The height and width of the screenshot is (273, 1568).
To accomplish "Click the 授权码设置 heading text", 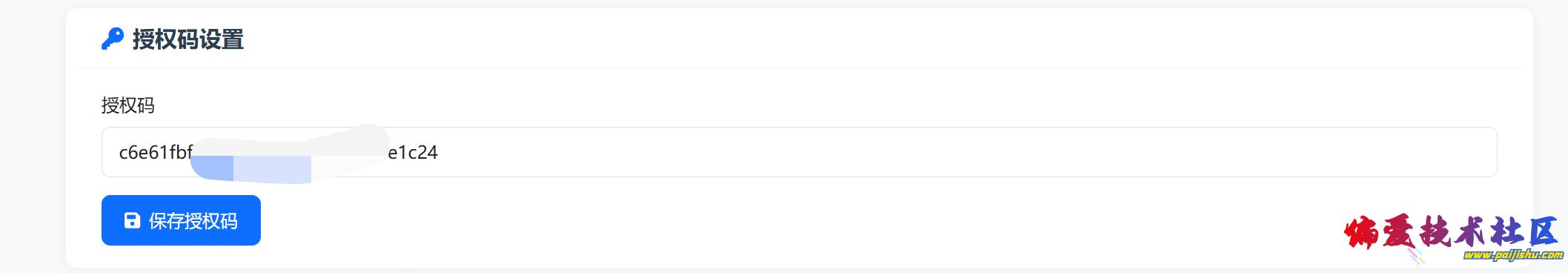I will click(x=188, y=39).
